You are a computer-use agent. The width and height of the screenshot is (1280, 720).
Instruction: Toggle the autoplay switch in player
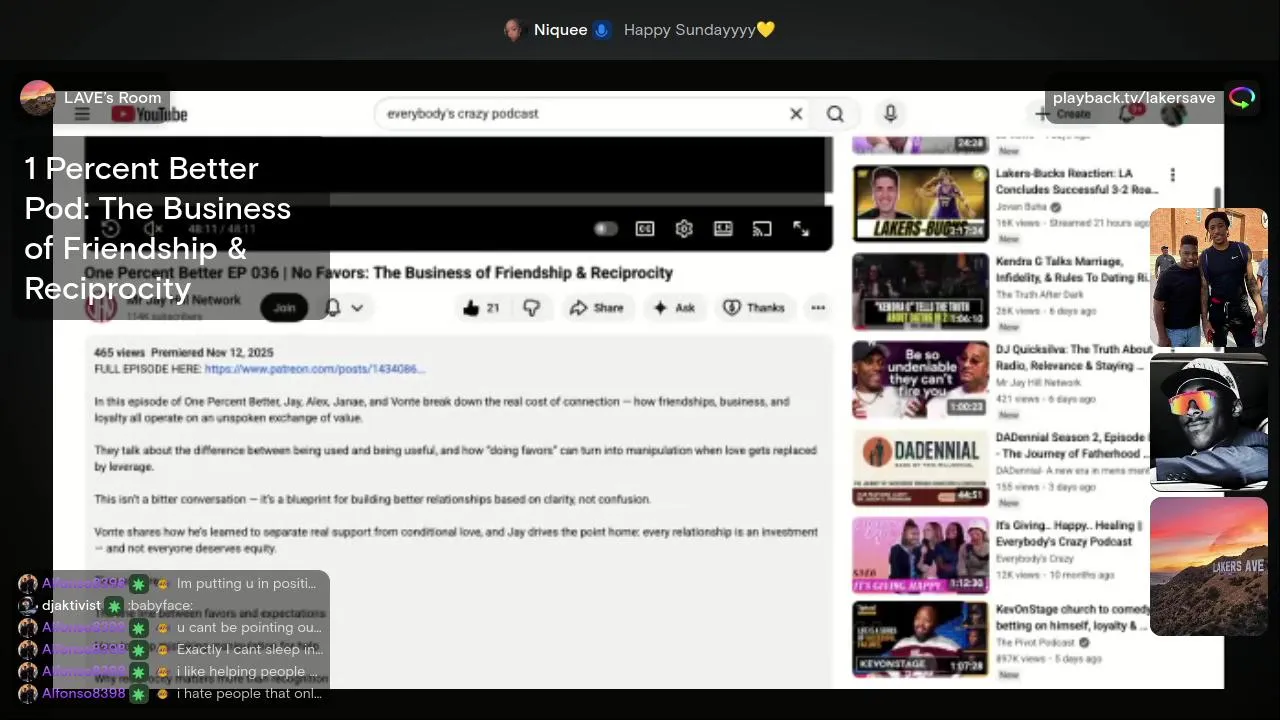tap(605, 229)
